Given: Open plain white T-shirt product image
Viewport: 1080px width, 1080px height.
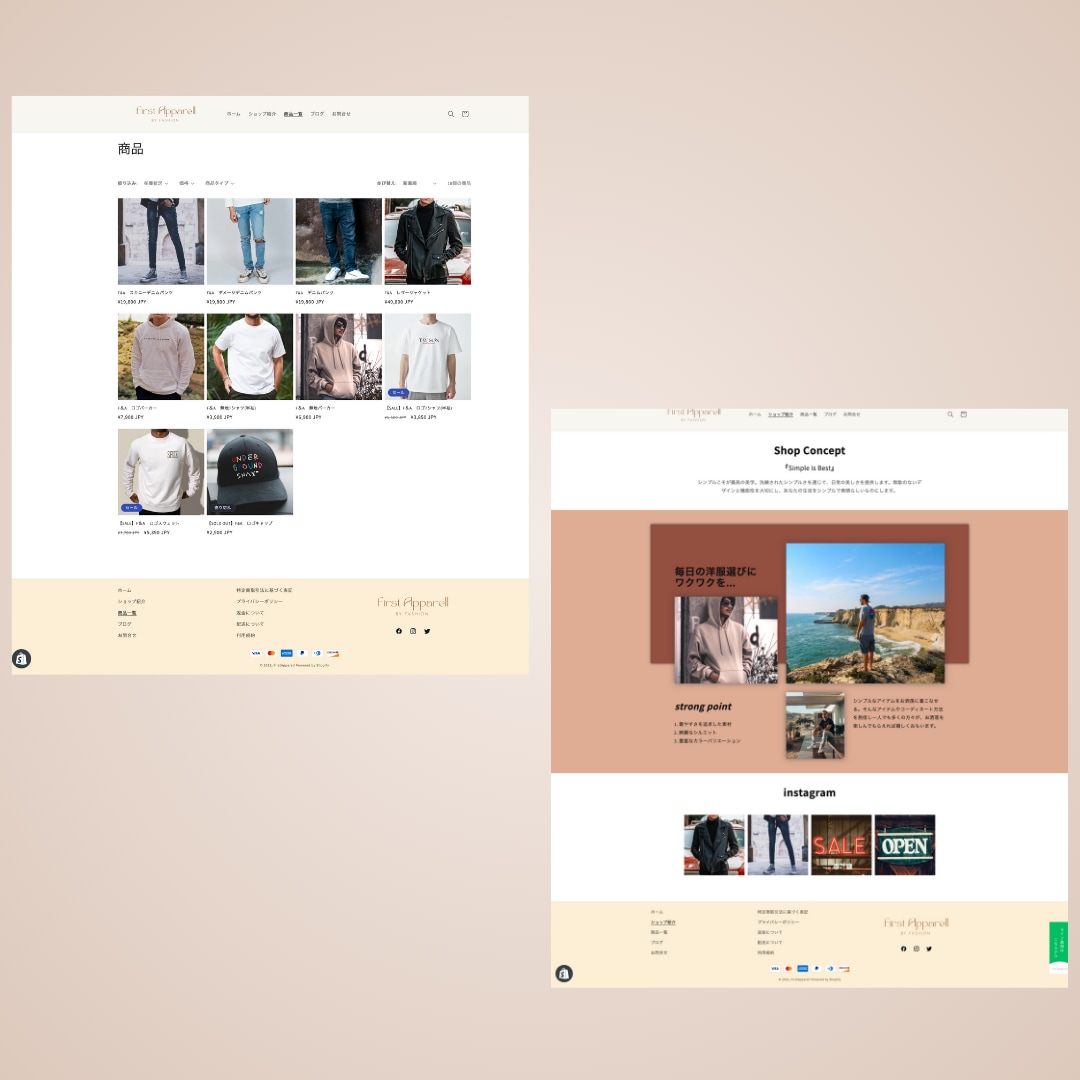Looking at the screenshot, I should click(250, 357).
